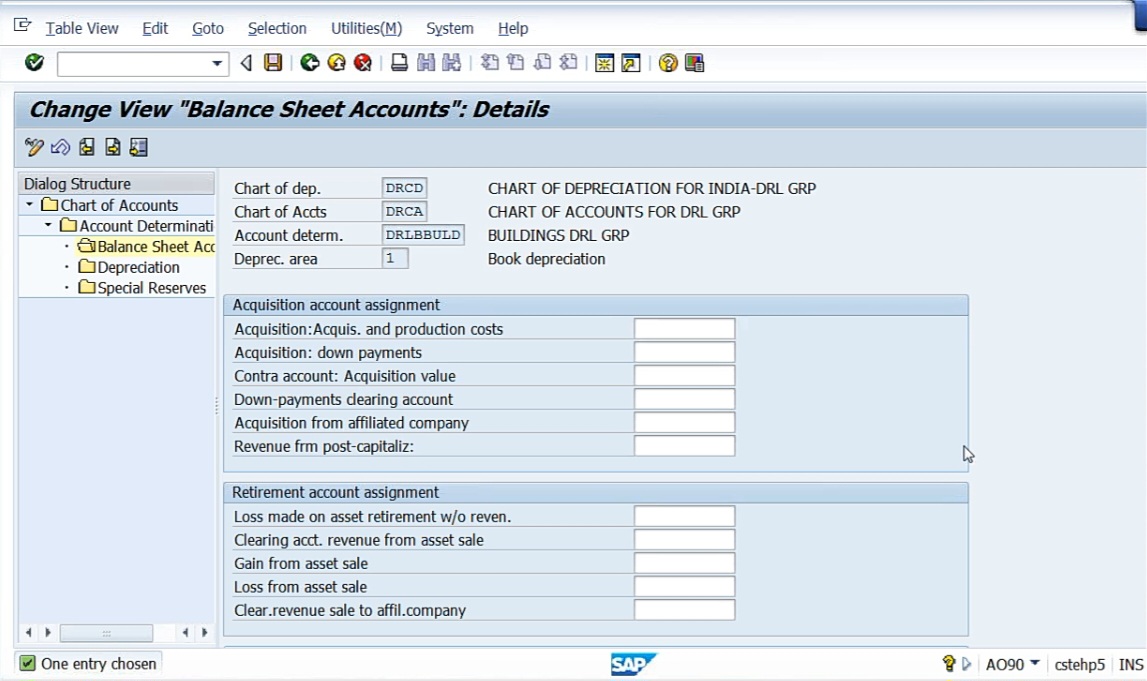The height and width of the screenshot is (681, 1147).
Task: Open the AO90 transaction dropdown in status bar
Action: pos(1034,663)
